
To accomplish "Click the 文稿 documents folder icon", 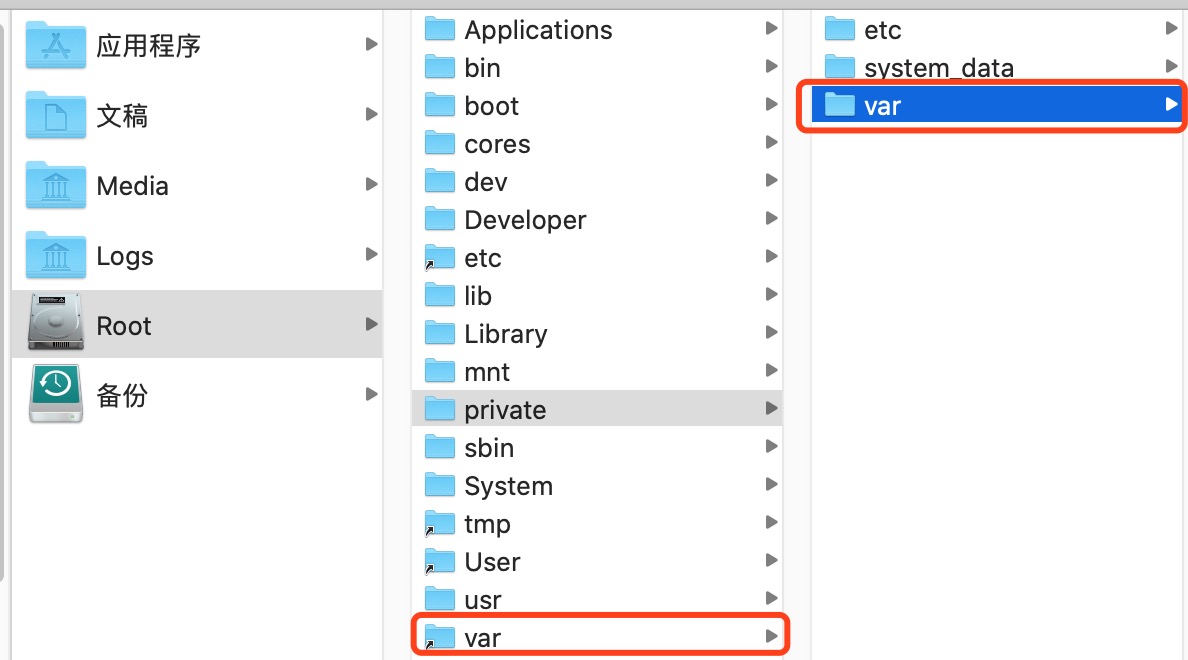I will 55,115.
